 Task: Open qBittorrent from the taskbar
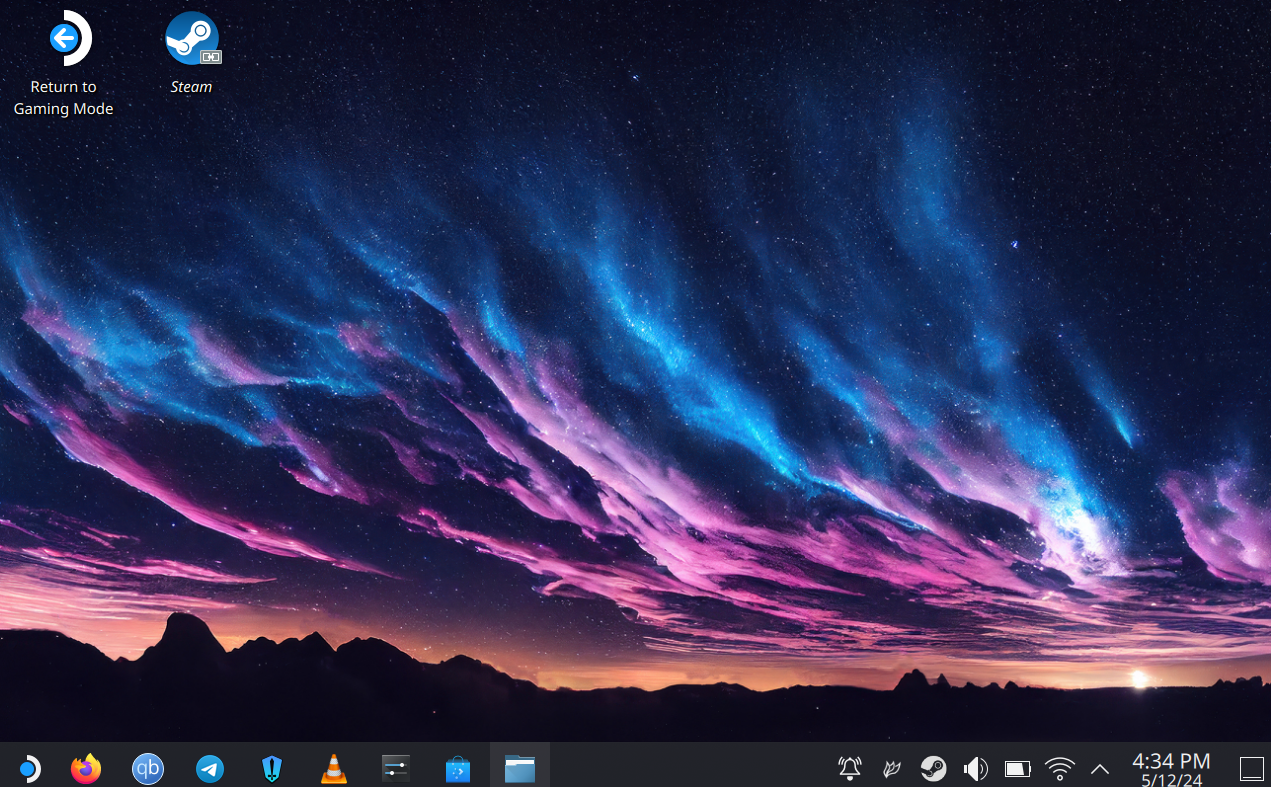[x=147, y=768]
